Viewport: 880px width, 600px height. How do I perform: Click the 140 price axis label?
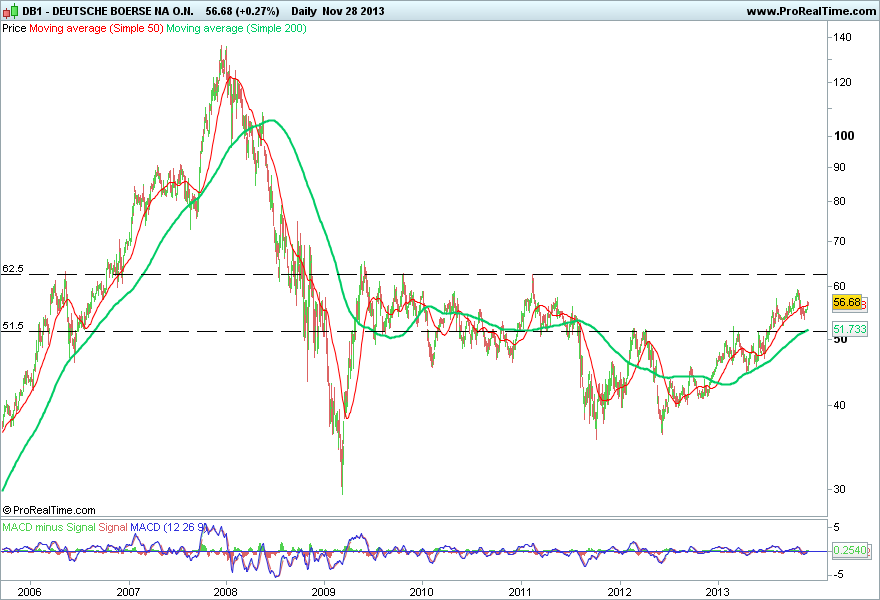(x=842, y=38)
